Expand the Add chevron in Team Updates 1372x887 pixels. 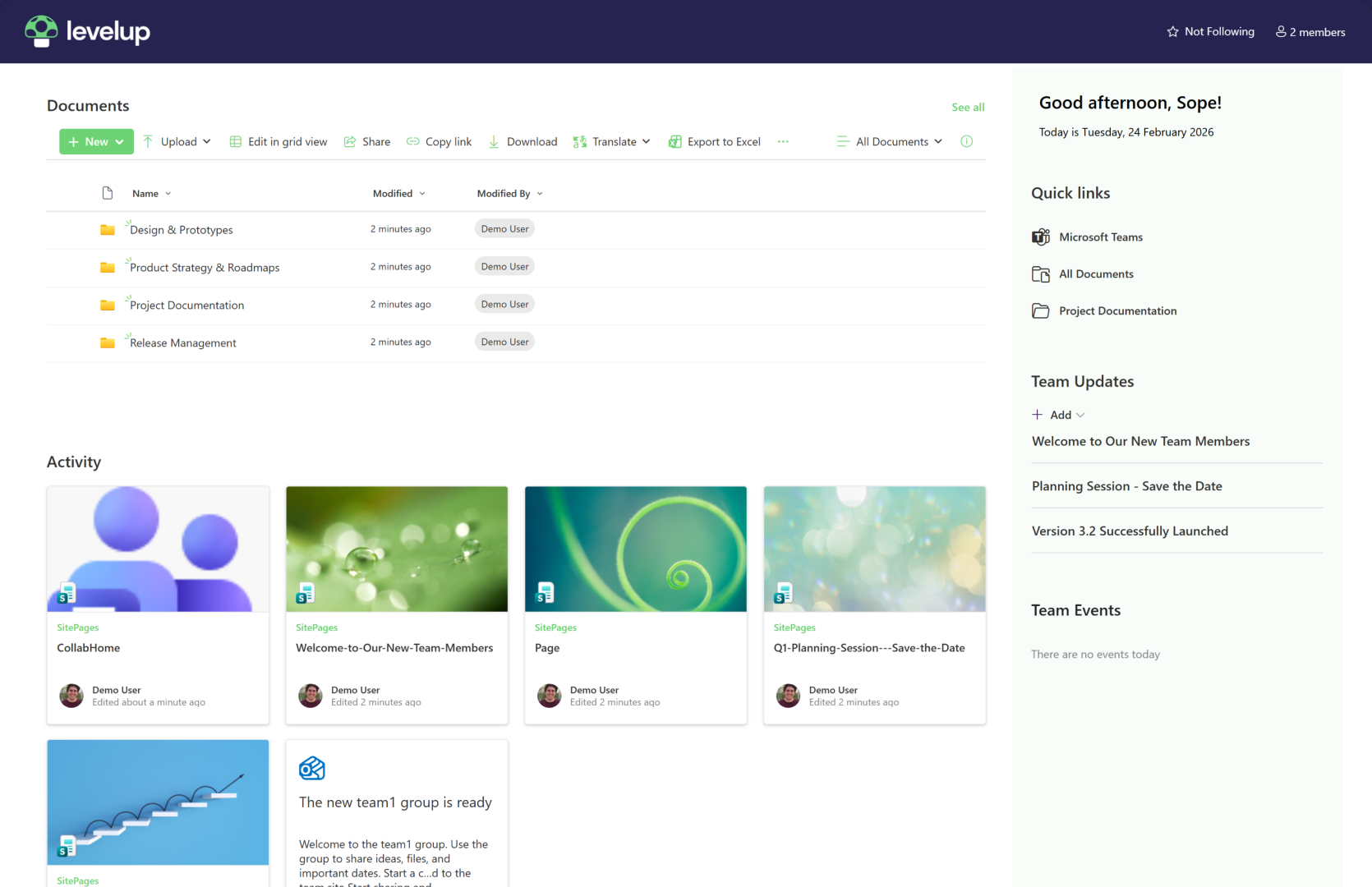coord(1080,415)
